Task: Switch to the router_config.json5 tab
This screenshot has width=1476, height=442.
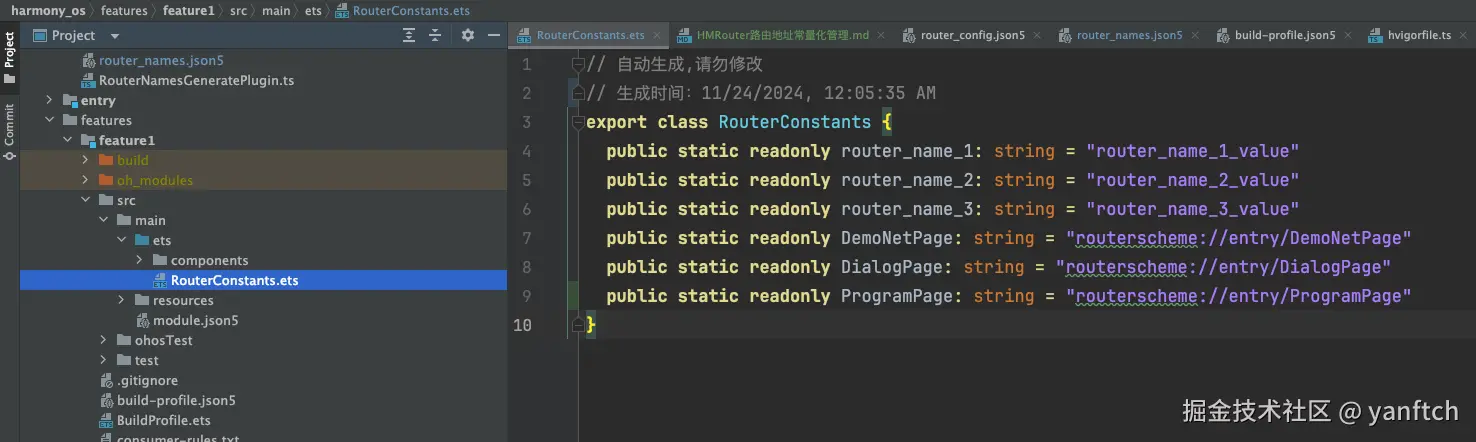Action: coord(972,35)
